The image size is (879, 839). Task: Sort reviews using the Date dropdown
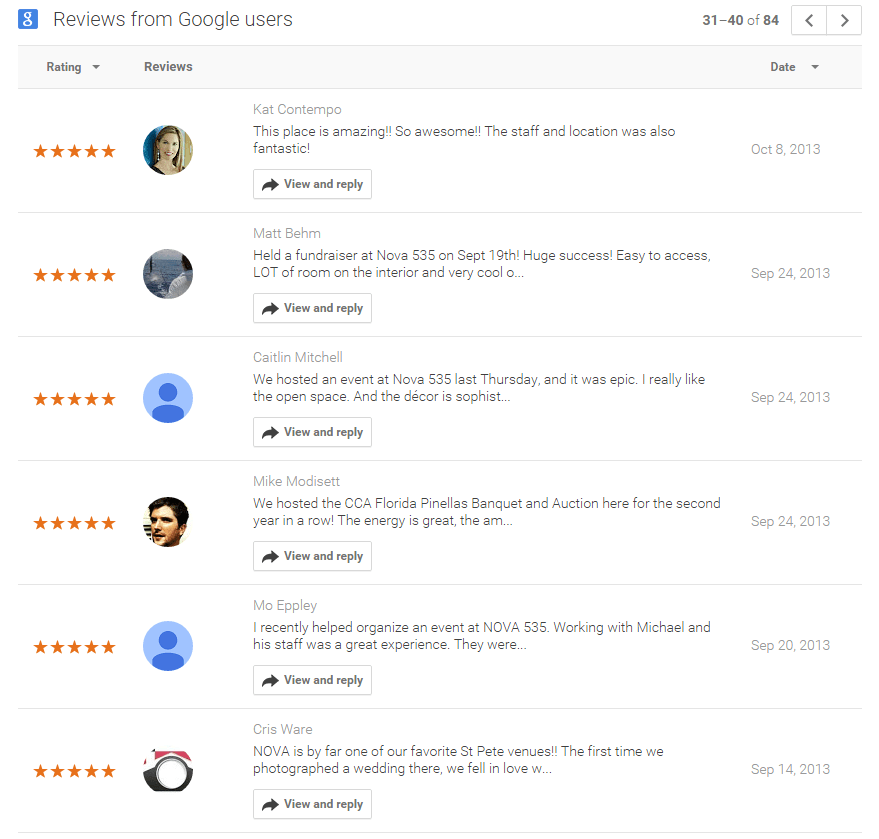tap(794, 67)
